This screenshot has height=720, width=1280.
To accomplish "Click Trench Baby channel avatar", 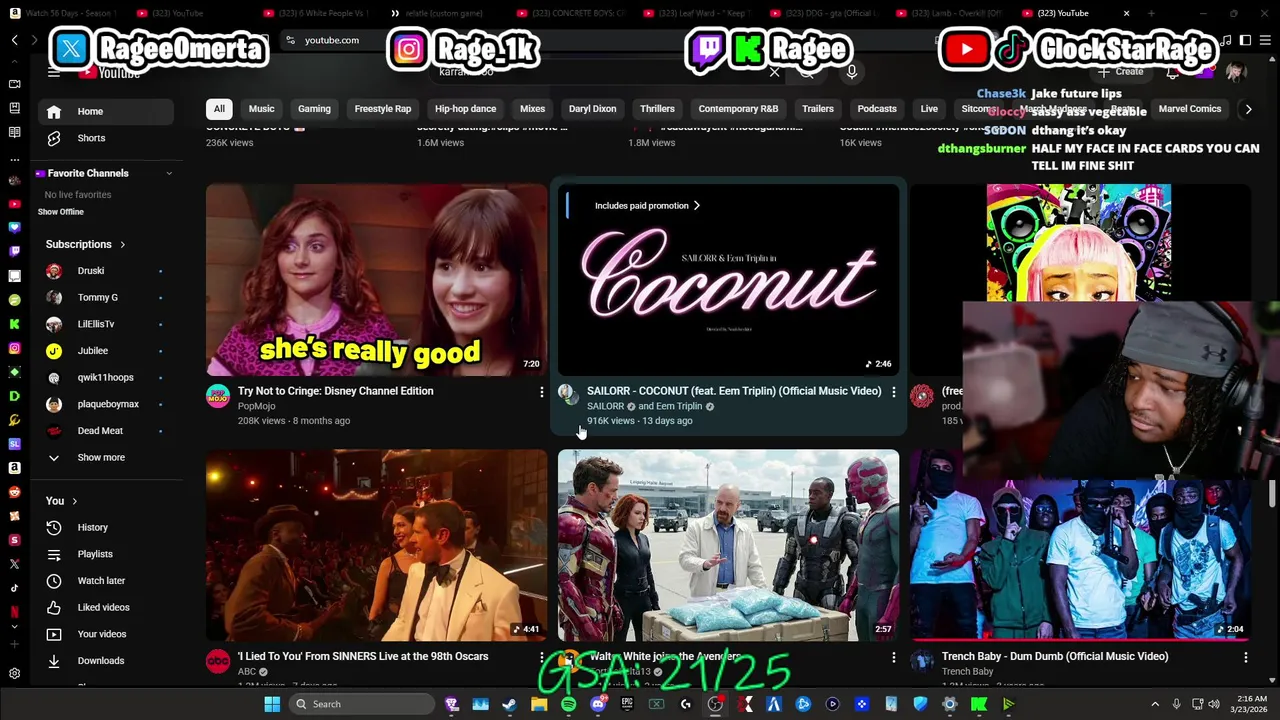I will (x=922, y=662).
